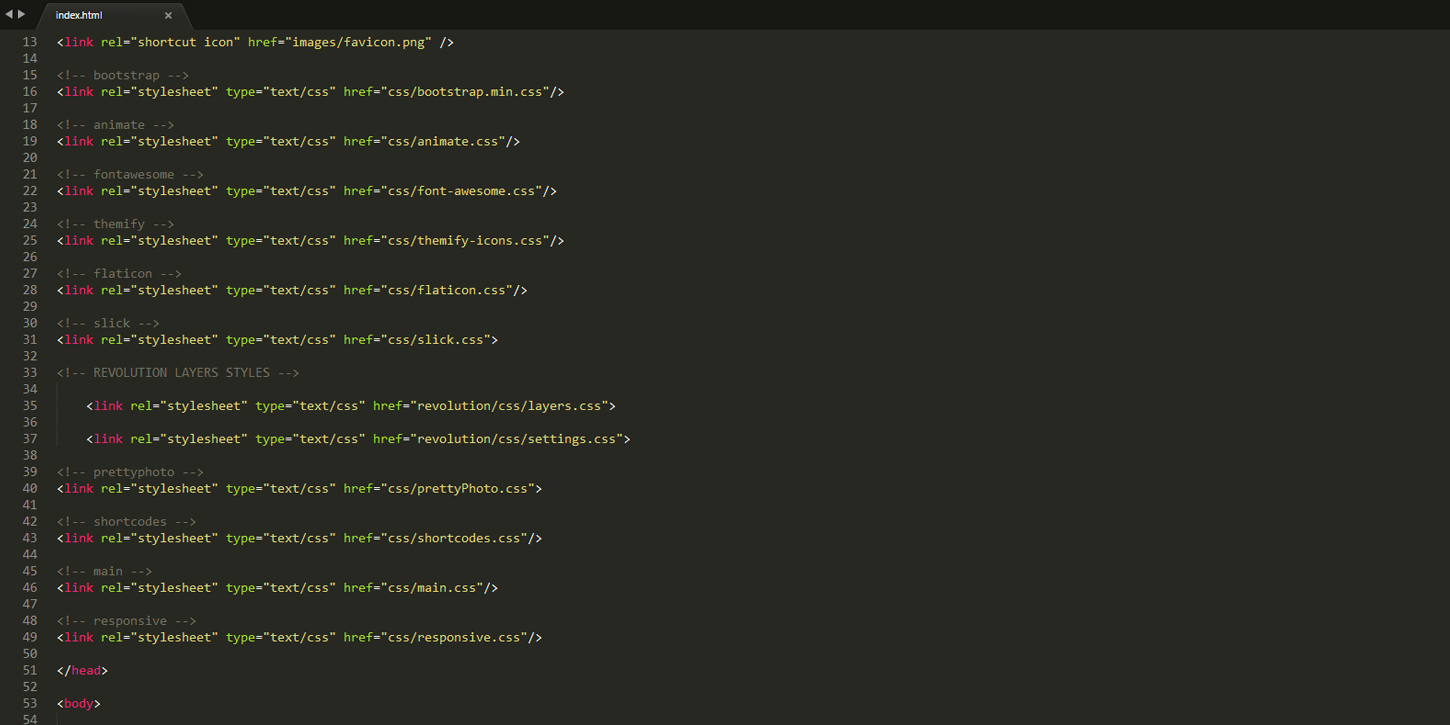
Task: Click the main comment line
Action: pyautogui.click(x=104, y=571)
